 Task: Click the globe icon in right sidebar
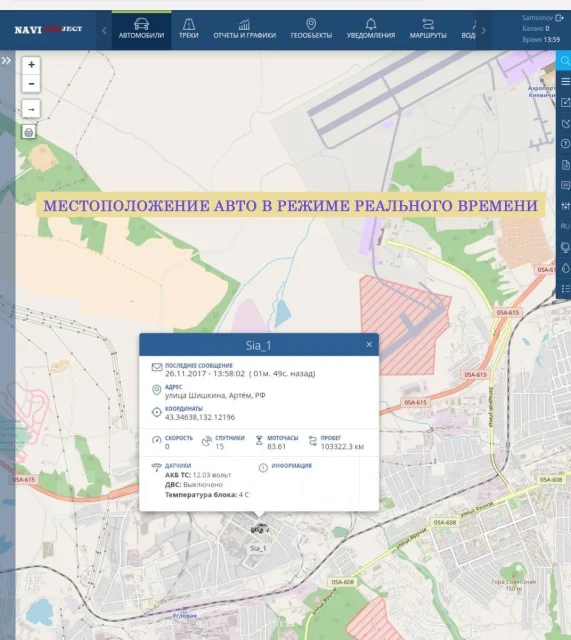coord(564,247)
